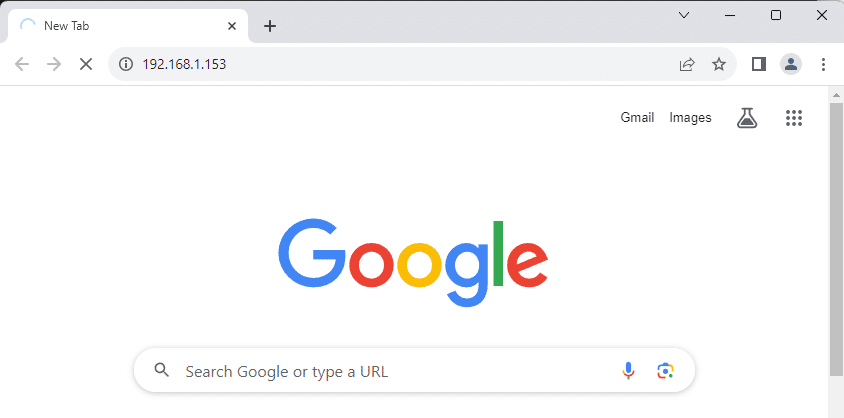Open a new tab with the plus button
844x418 pixels.
(x=269, y=26)
